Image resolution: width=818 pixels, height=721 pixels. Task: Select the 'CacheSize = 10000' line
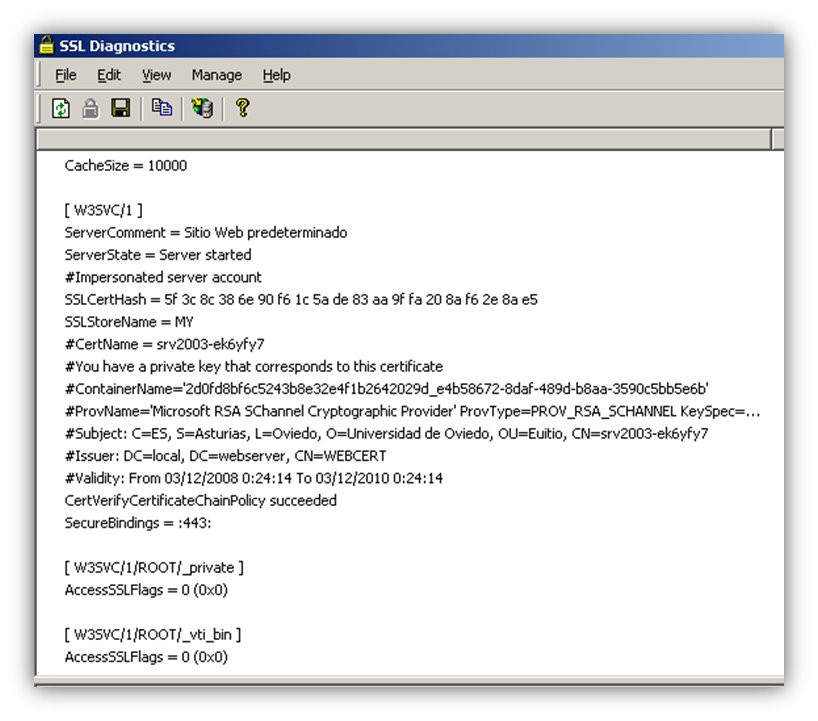point(126,165)
